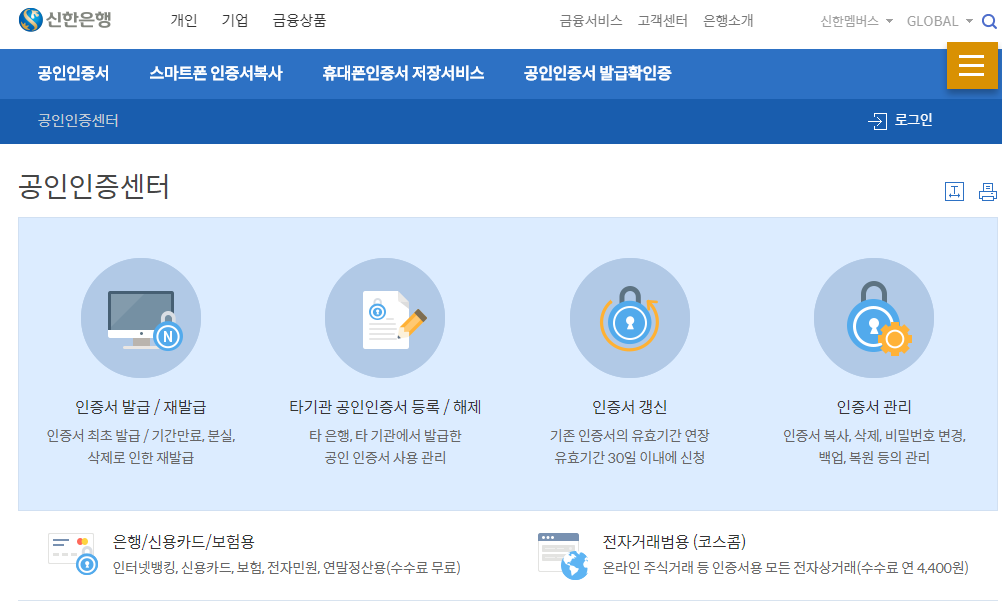Click the printer icon

tap(988, 191)
